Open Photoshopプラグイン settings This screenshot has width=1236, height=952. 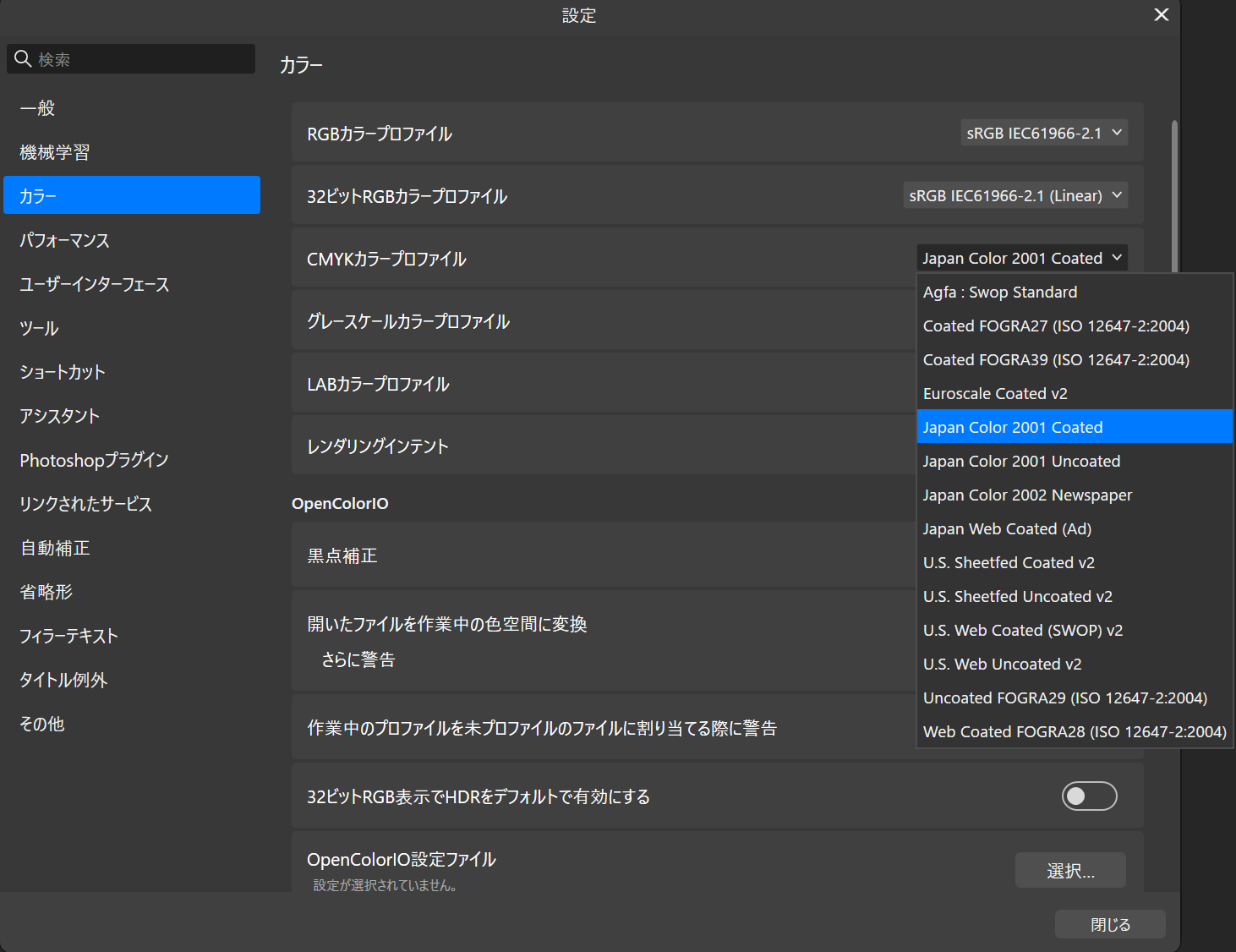pyautogui.click(x=132, y=460)
